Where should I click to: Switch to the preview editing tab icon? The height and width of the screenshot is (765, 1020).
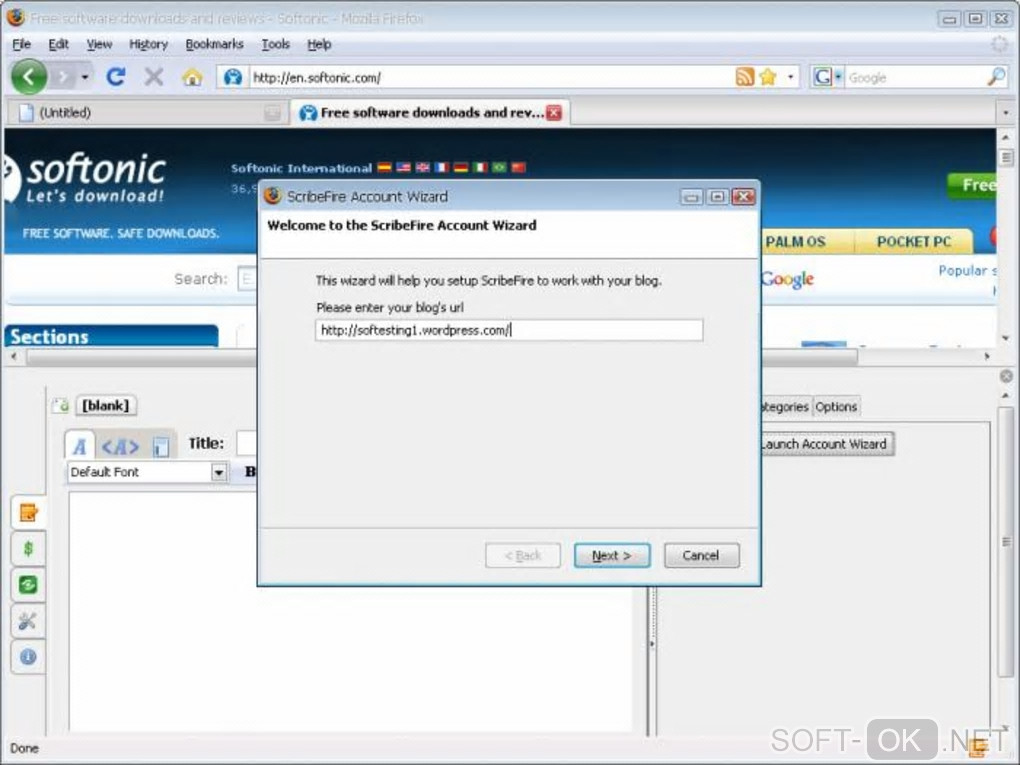pyautogui.click(x=161, y=446)
